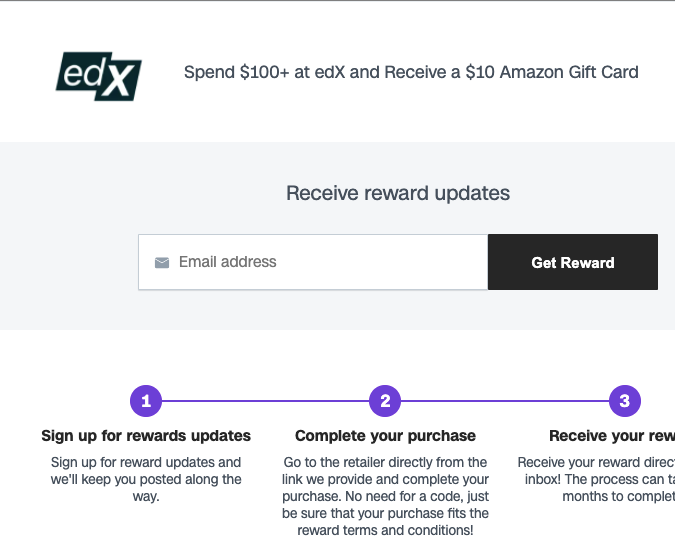This screenshot has width=675, height=559.
Task: Click the 'Receive reward updates' heading
Action: tap(398, 193)
